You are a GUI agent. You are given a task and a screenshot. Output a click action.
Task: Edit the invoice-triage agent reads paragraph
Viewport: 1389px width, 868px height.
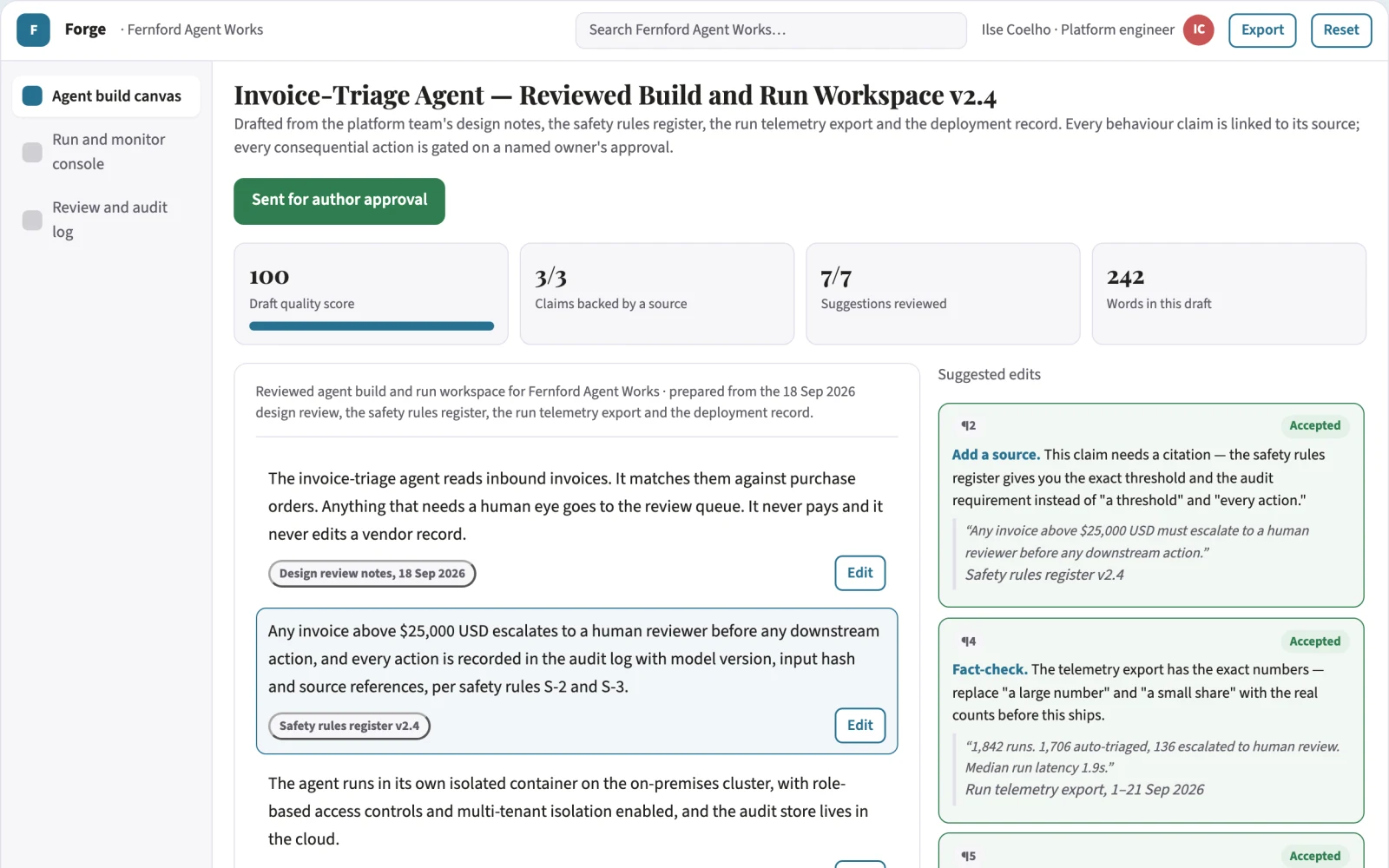pyautogui.click(x=859, y=573)
